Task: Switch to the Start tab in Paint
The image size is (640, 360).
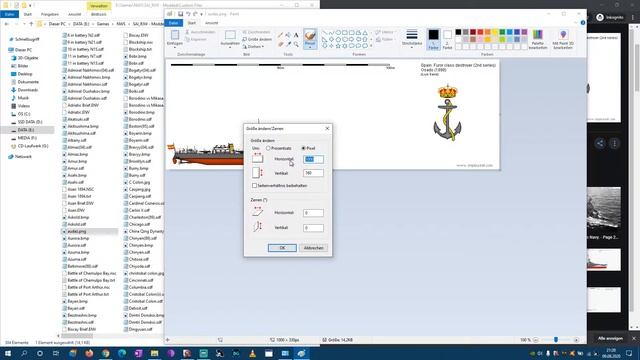Action: [x=191, y=23]
